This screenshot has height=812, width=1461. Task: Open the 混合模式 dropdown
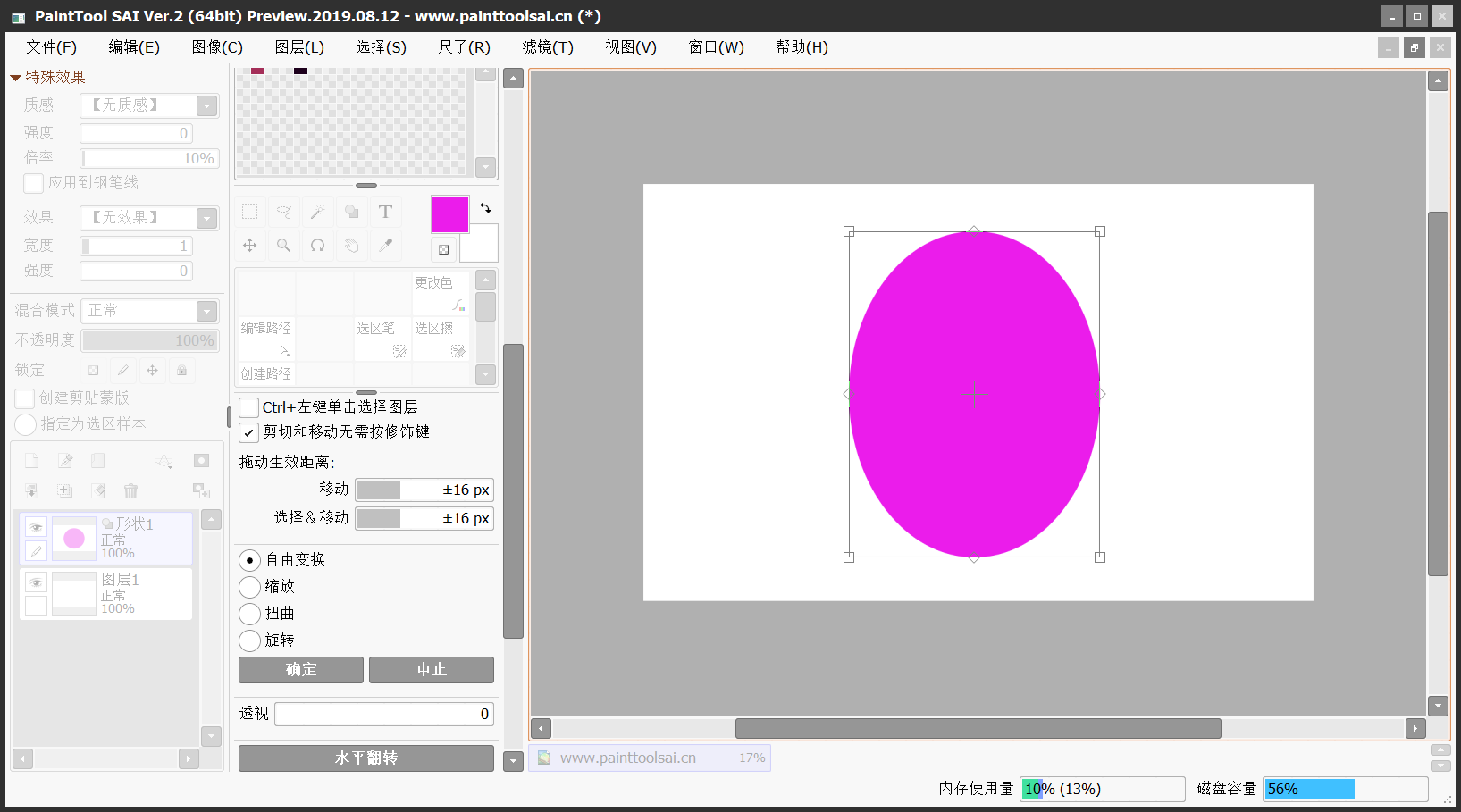click(x=206, y=311)
